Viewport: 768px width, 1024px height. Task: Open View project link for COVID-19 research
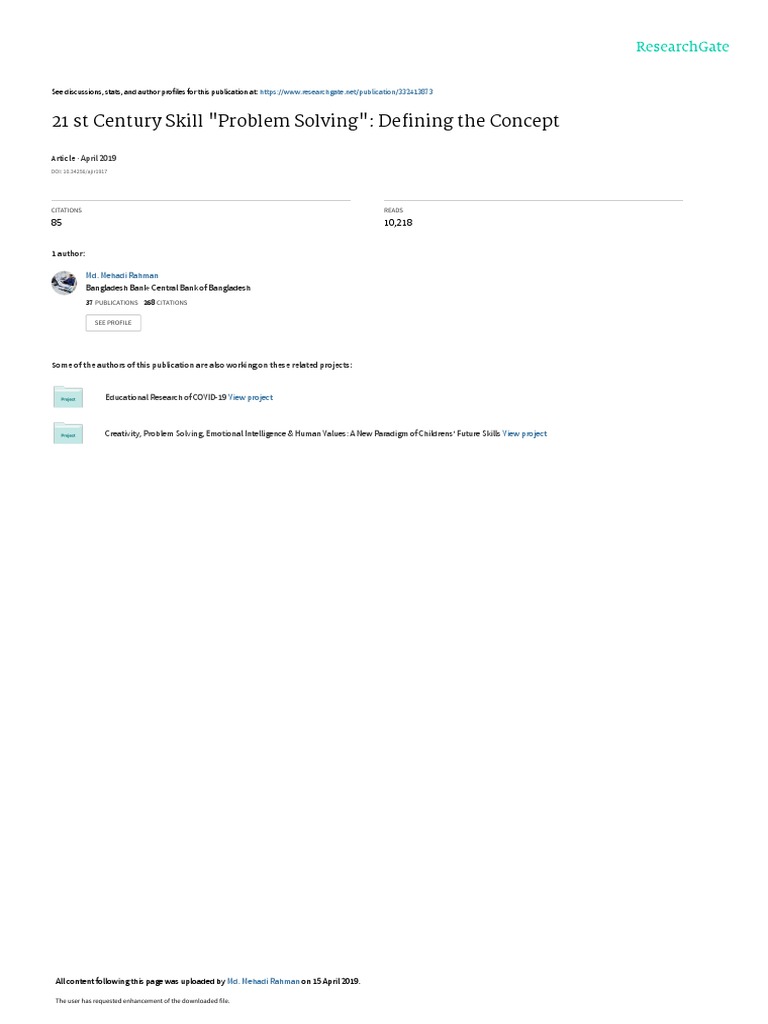pyautogui.click(x=251, y=397)
